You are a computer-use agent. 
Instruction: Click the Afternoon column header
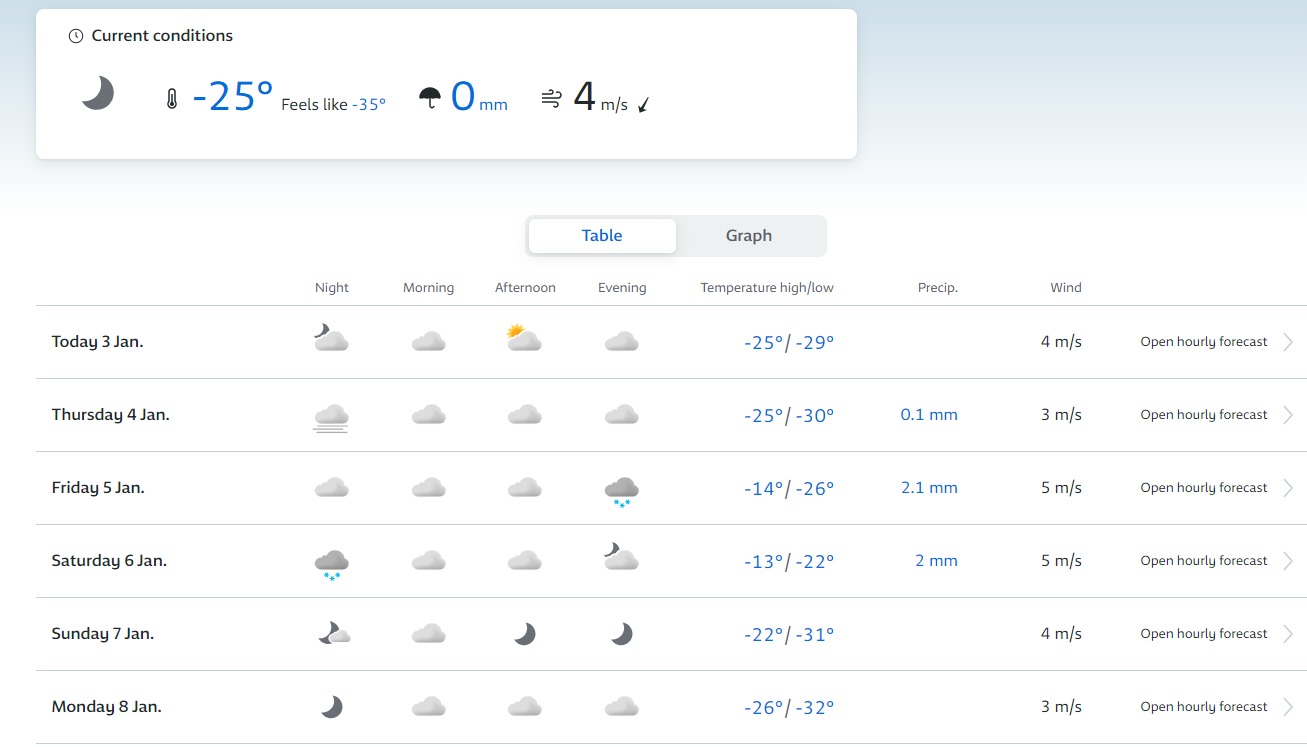point(525,288)
